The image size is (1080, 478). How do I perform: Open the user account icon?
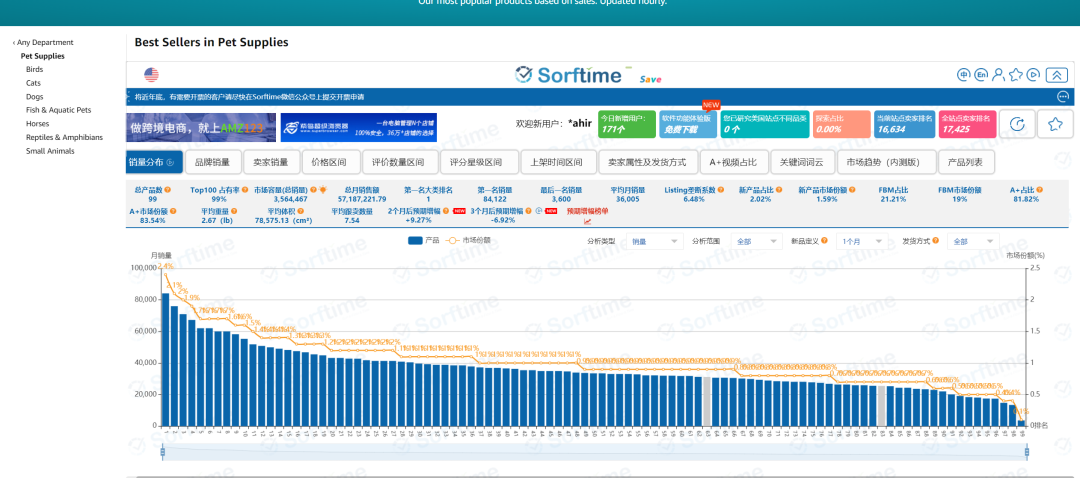[x=998, y=75]
